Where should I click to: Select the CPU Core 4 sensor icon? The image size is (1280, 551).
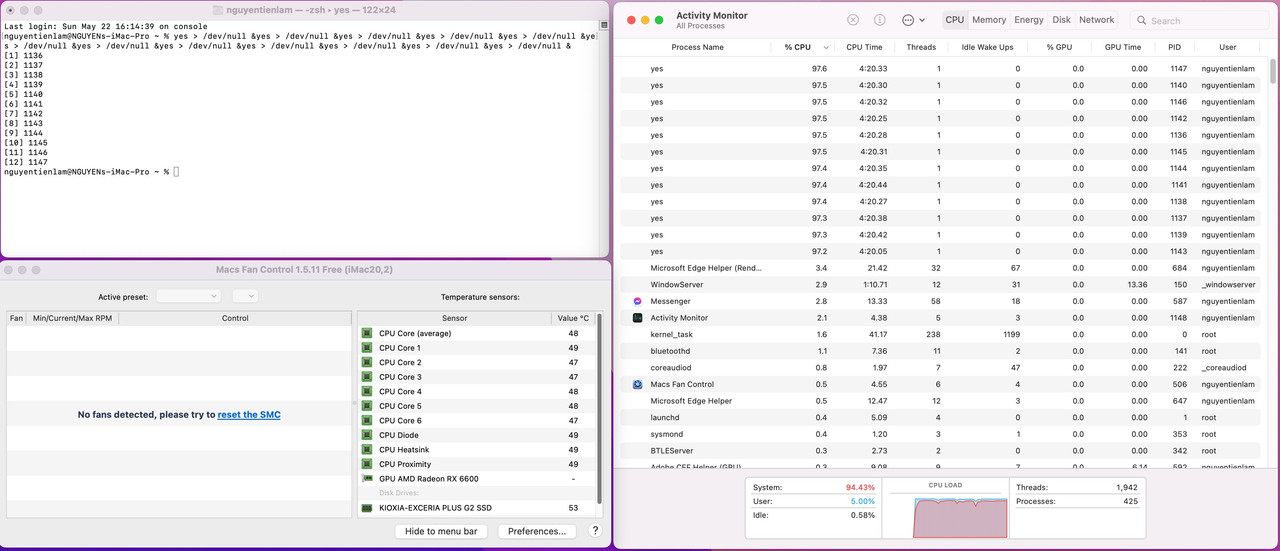(x=366, y=391)
